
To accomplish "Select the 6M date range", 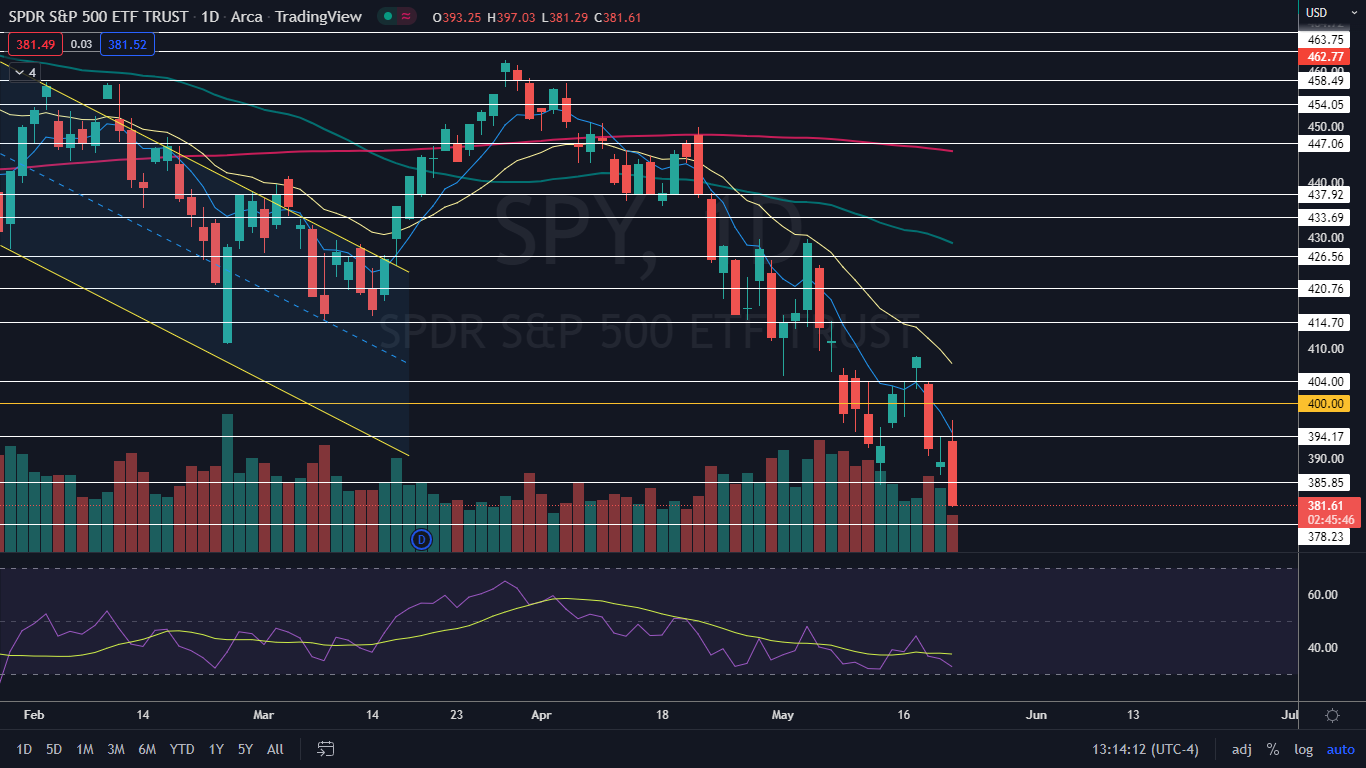I will click(x=147, y=749).
